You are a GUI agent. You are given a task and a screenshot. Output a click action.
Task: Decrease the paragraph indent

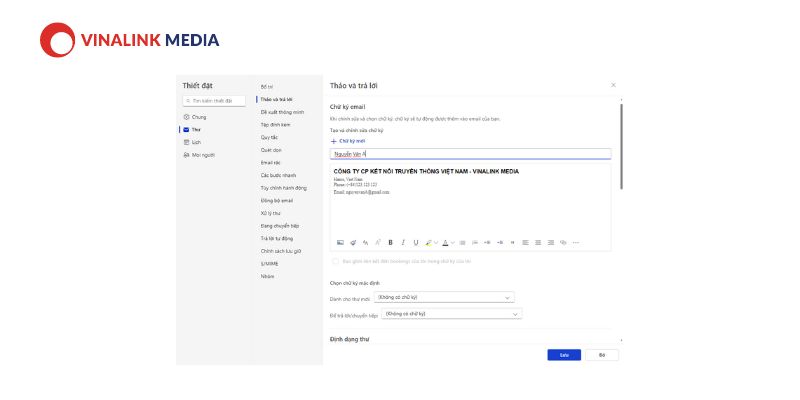click(487, 243)
